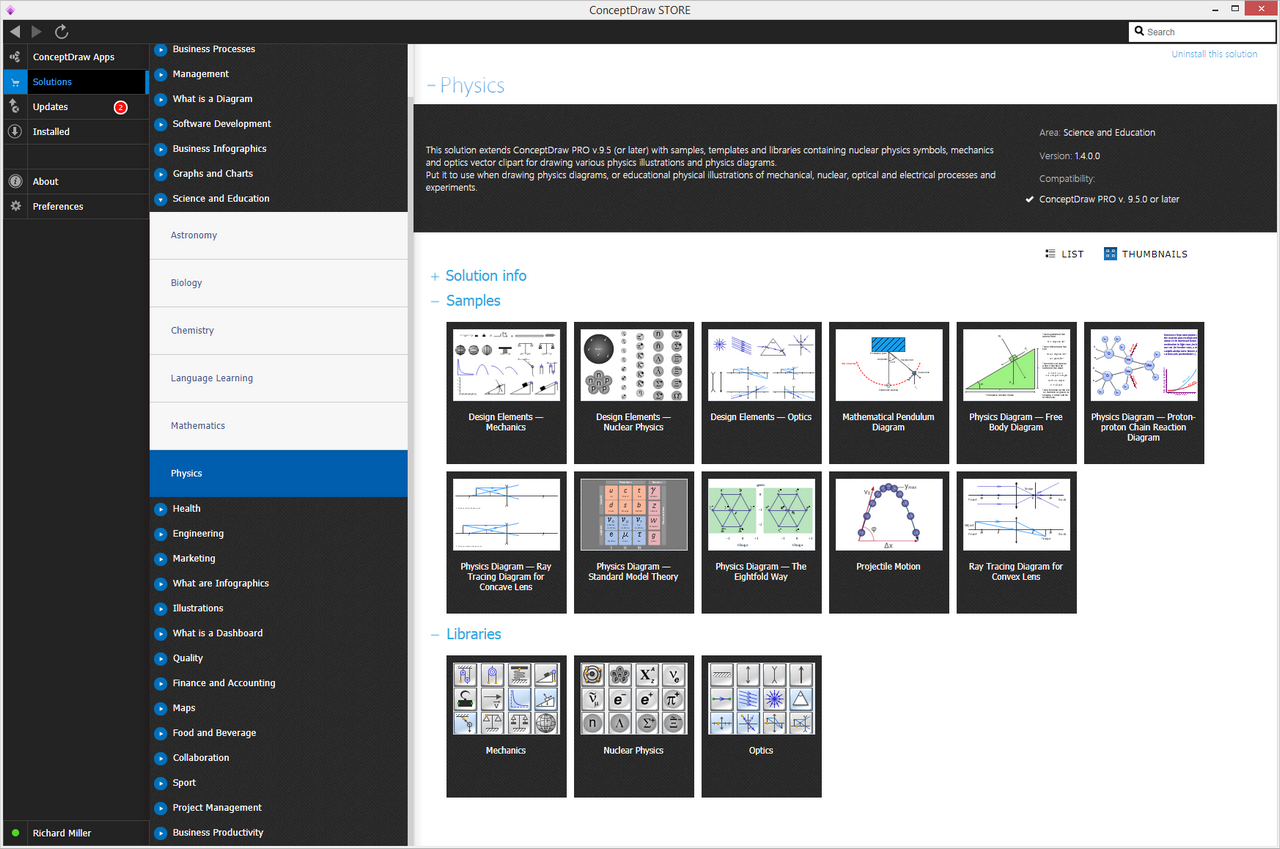Click the forward navigation arrow
Viewport: 1280px width, 849px height.
click(x=38, y=32)
